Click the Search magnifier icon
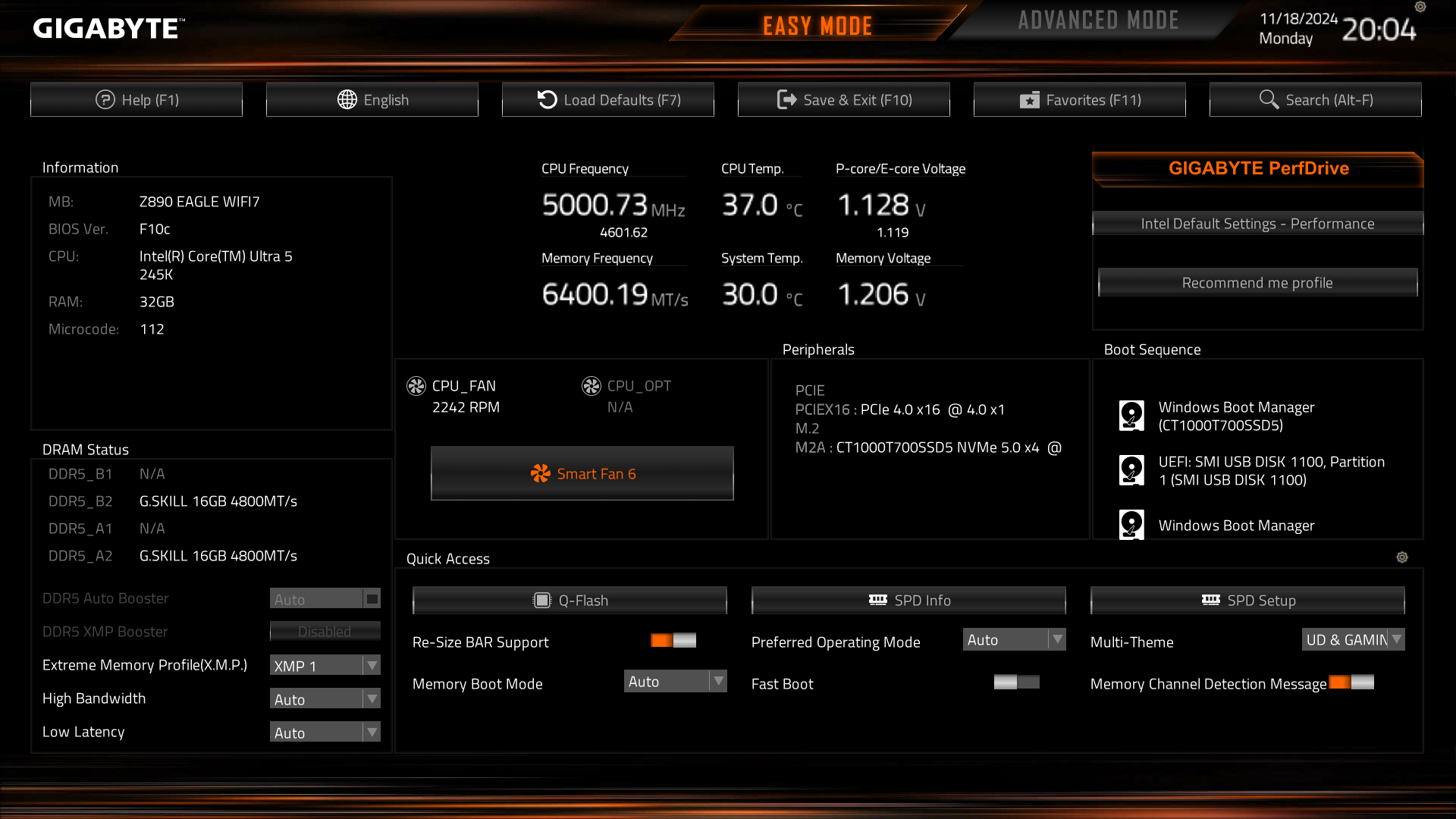This screenshot has height=819, width=1456. coord(1269,99)
